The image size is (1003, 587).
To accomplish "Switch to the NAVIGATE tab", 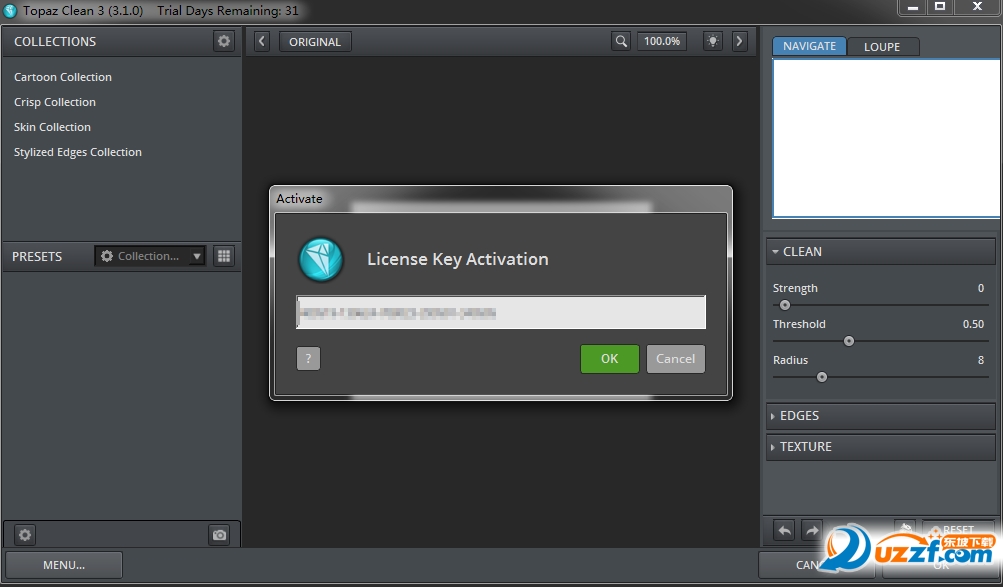I will [x=809, y=46].
